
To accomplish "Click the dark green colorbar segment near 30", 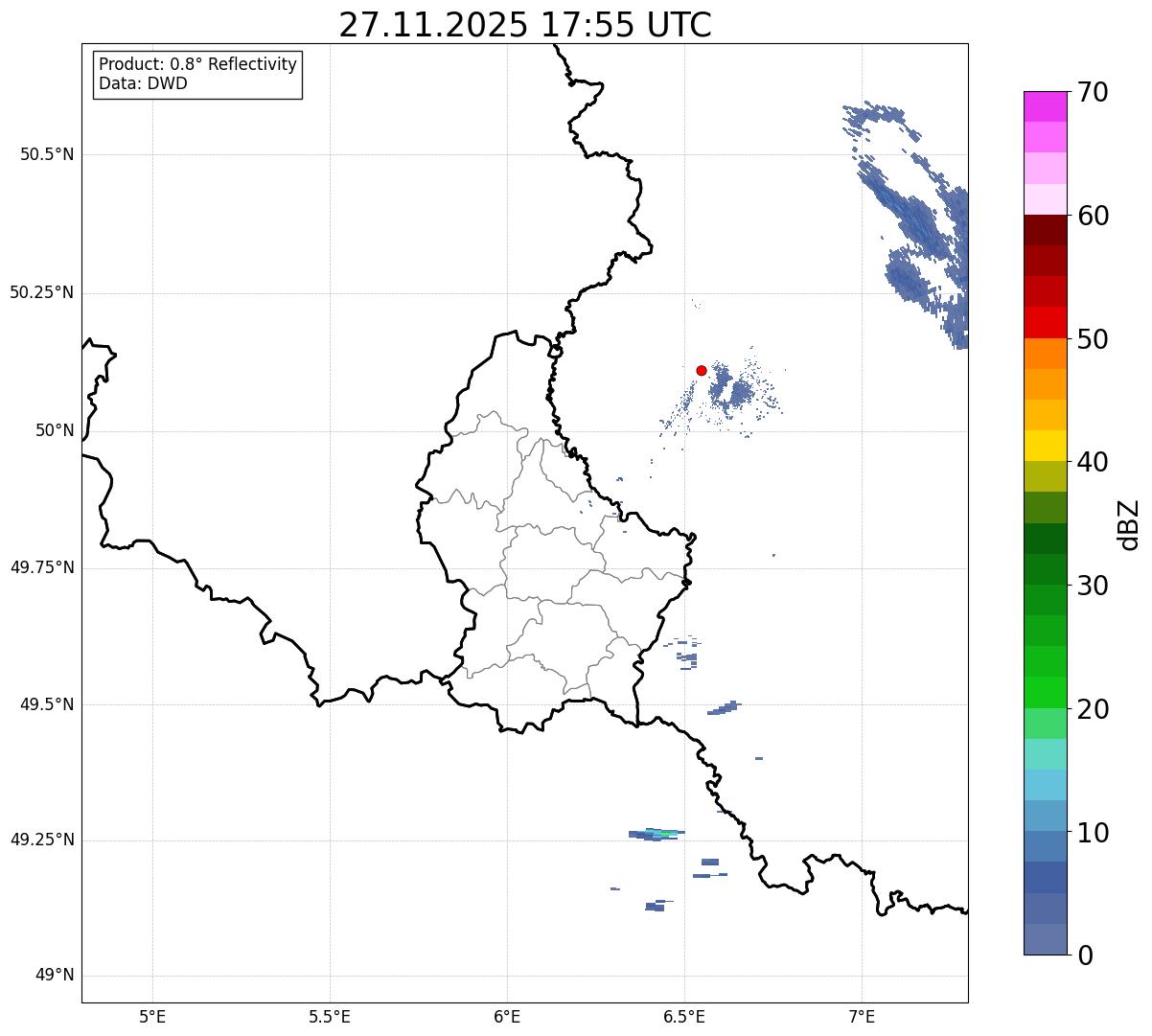I will coord(1046,569).
